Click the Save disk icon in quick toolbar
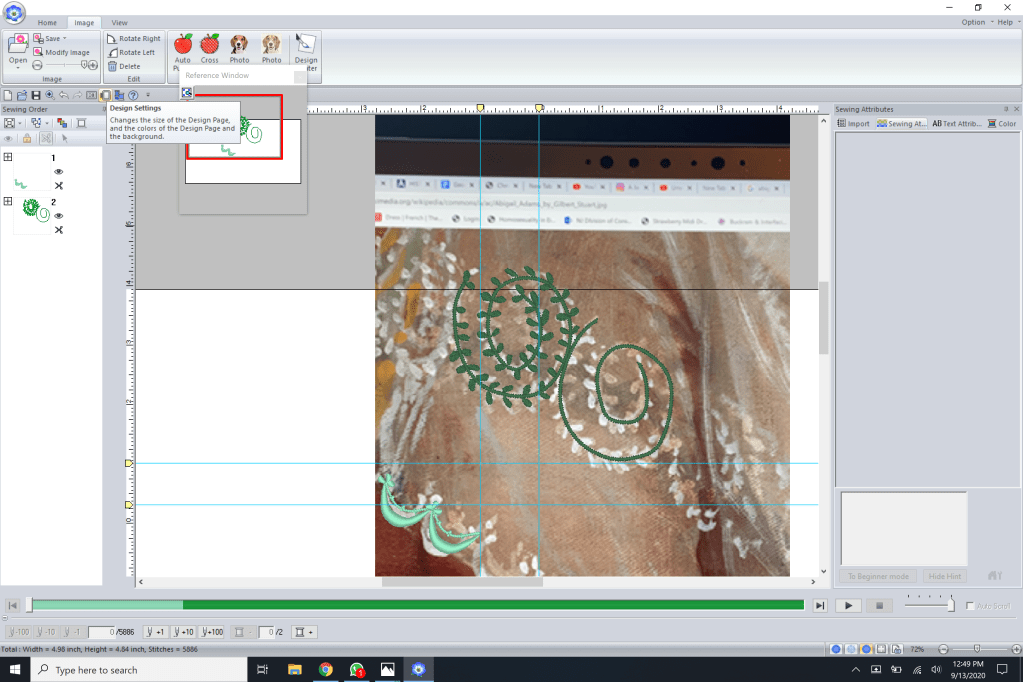 pyautogui.click(x=35, y=95)
